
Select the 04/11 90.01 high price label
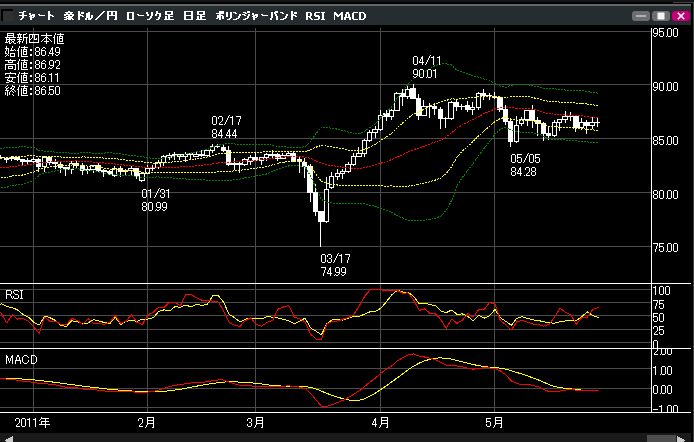click(425, 68)
